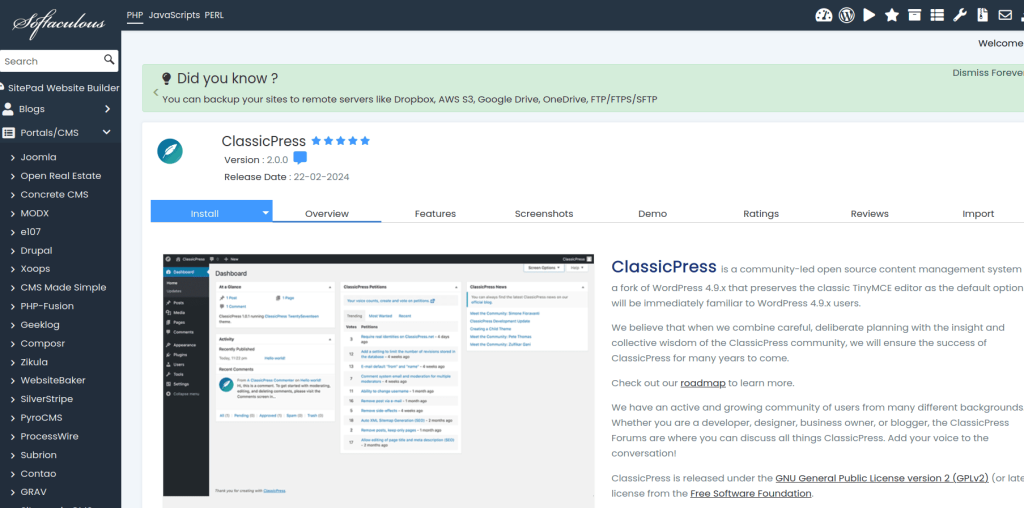Select Composr in sidebar
This screenshot has height=508, width=1024.
(x=42, y=343)
